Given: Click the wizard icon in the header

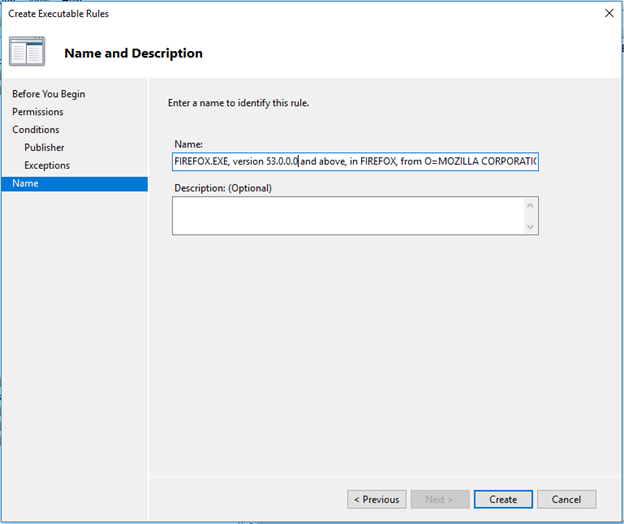Looking at the screenshot, I should [x=27, y=52].
